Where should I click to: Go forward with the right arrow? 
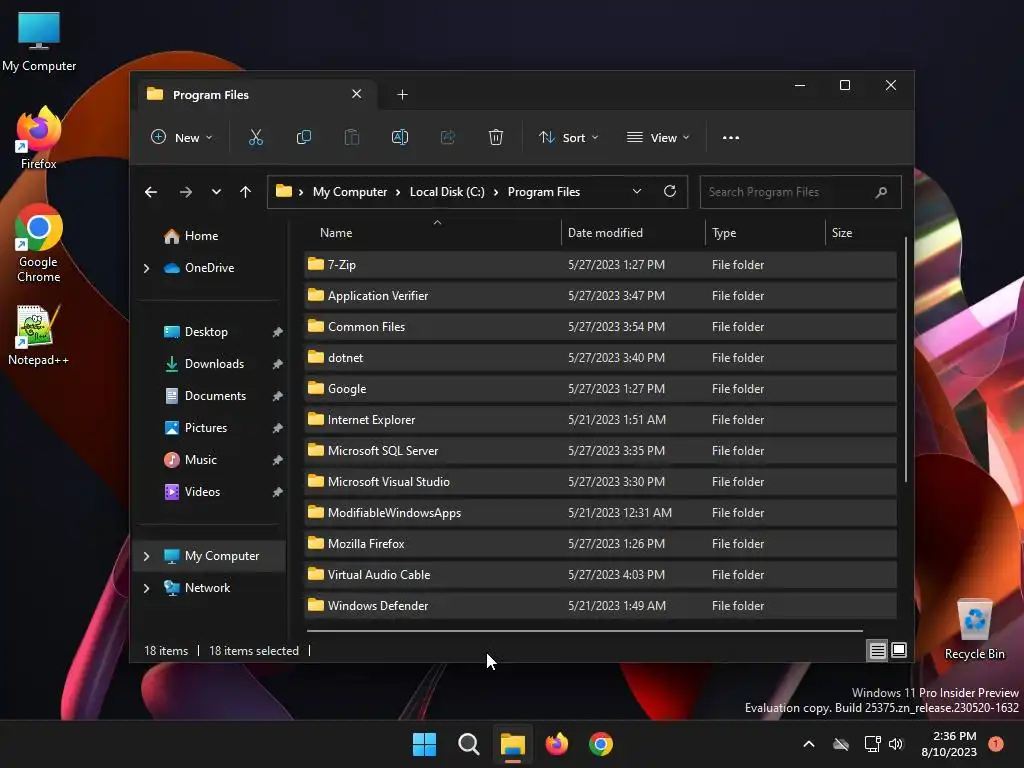pyautogui.click(x=185, y=192)
